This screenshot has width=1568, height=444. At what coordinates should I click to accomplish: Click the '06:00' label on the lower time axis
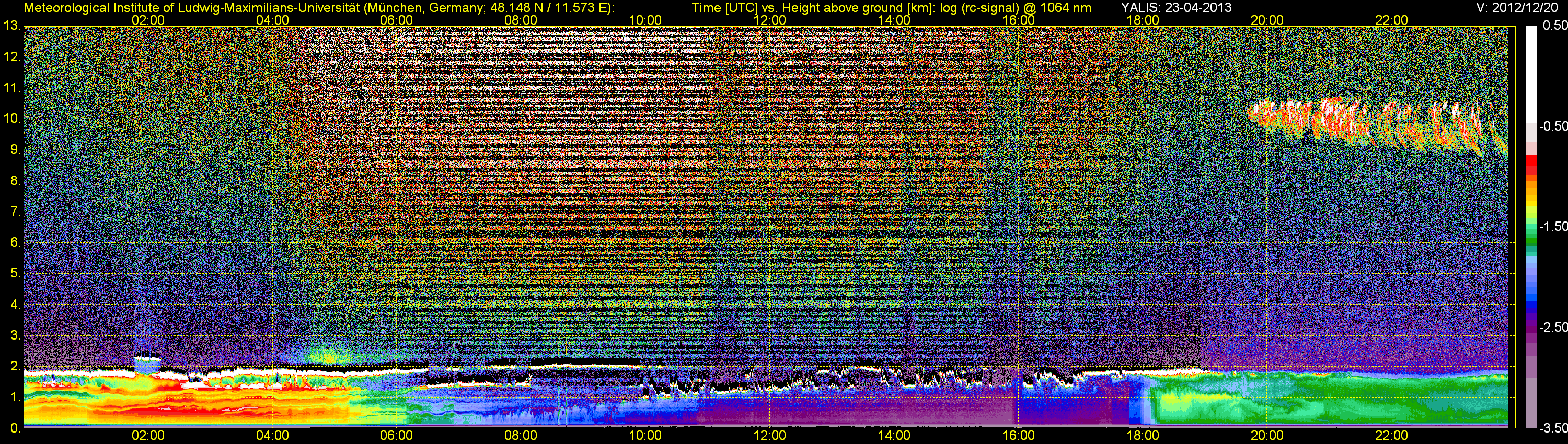pyautogui.click(x=396, y=436)
